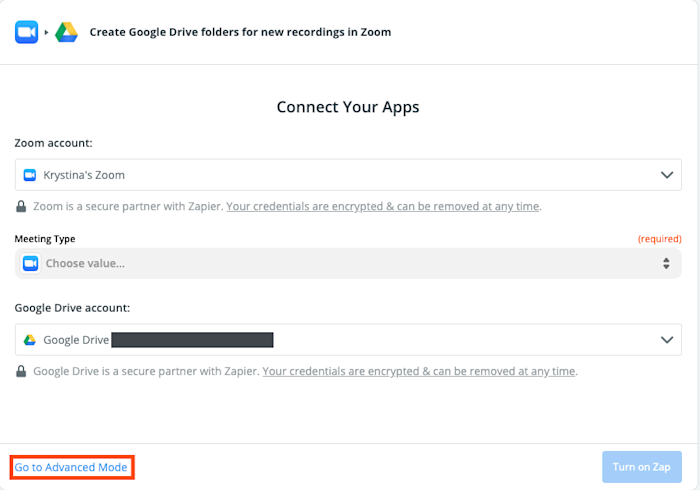
Task: Click the Zap title about Zoom recordings
Action: (240, 32)
